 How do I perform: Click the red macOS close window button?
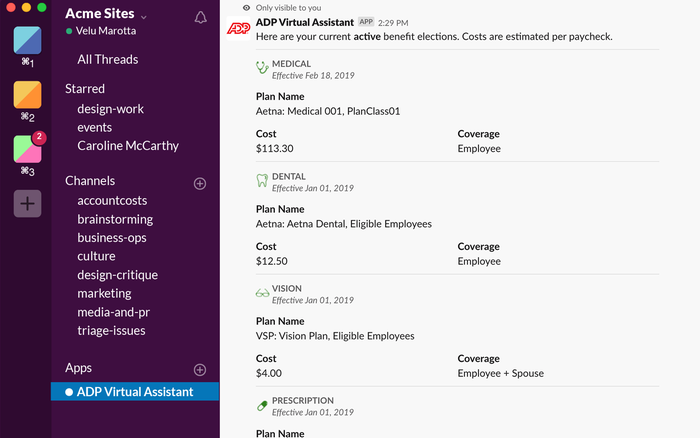pos(11,7)
